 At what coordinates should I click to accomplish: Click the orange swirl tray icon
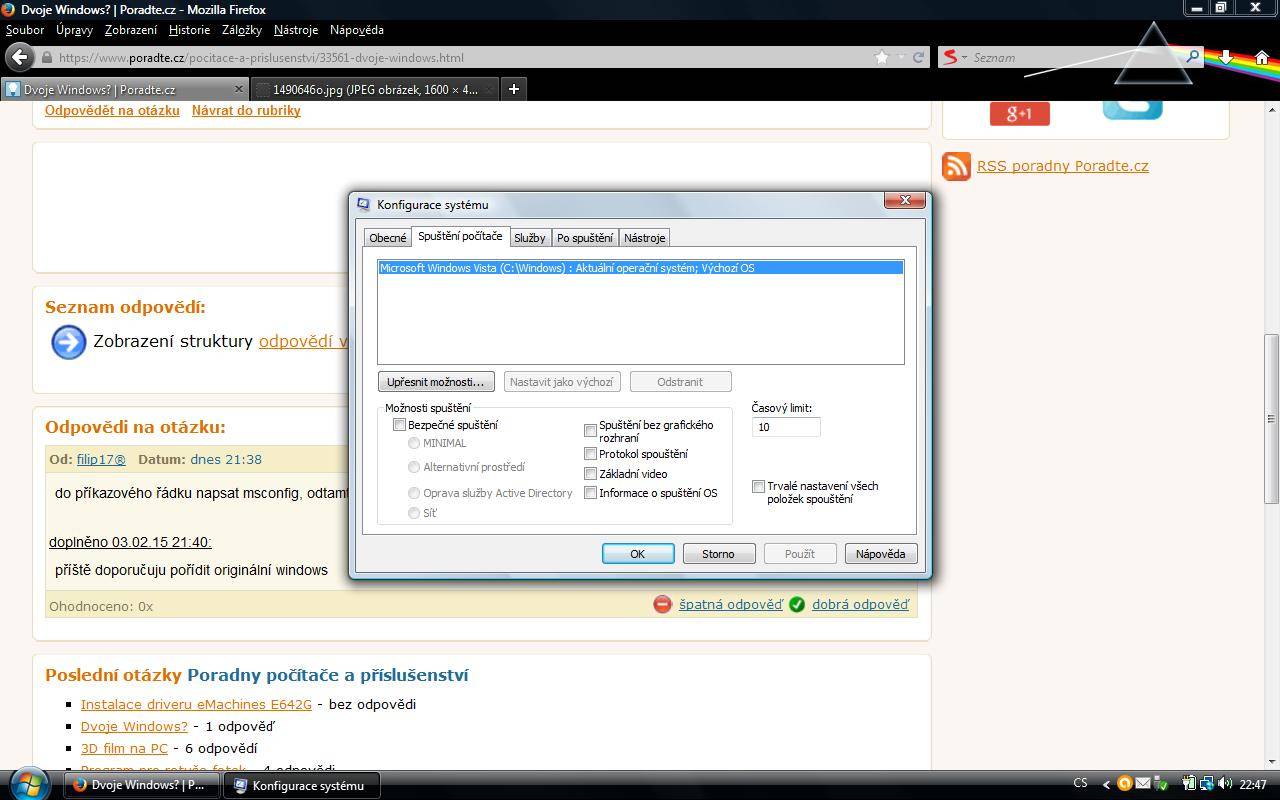[x=1124, y=784]
